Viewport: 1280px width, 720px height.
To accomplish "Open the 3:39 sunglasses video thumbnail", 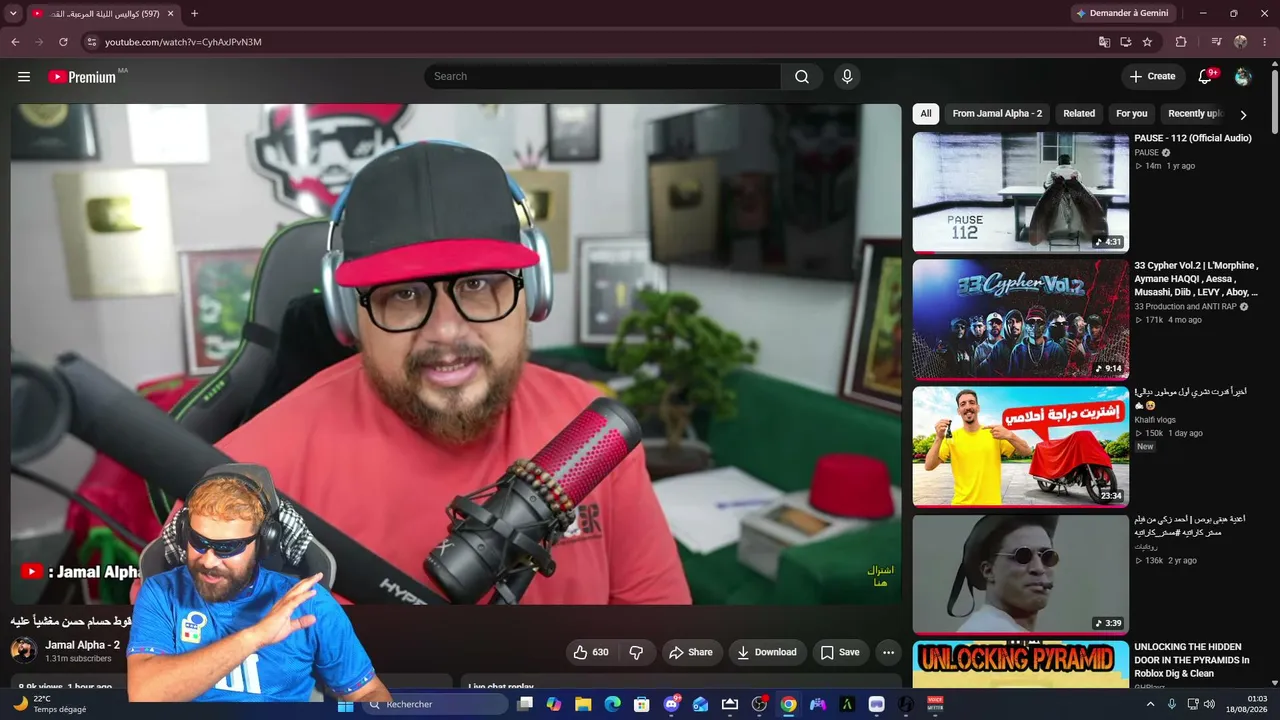I will pyautogui.click(x=1021, y=574).
